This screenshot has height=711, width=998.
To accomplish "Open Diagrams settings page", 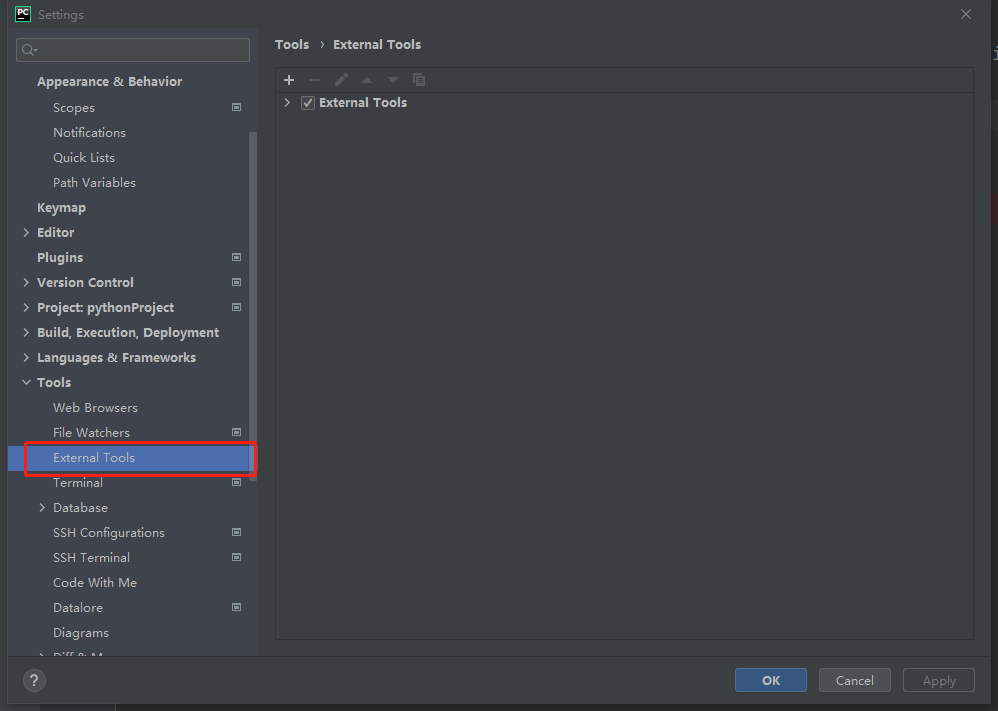I will 81,633.
